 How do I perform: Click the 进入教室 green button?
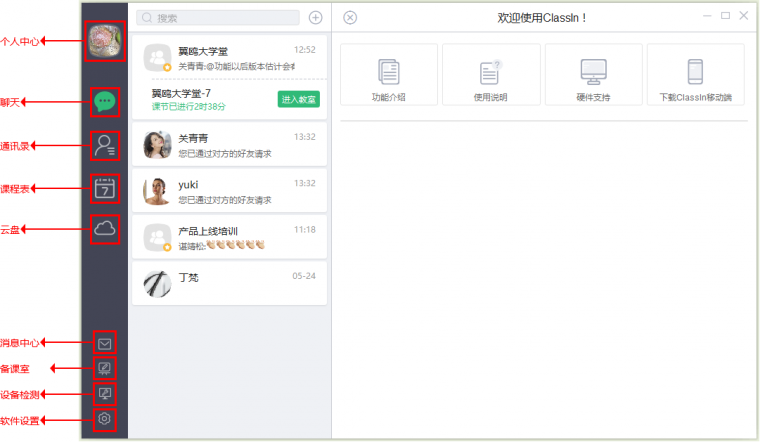(x=298, y=98)
